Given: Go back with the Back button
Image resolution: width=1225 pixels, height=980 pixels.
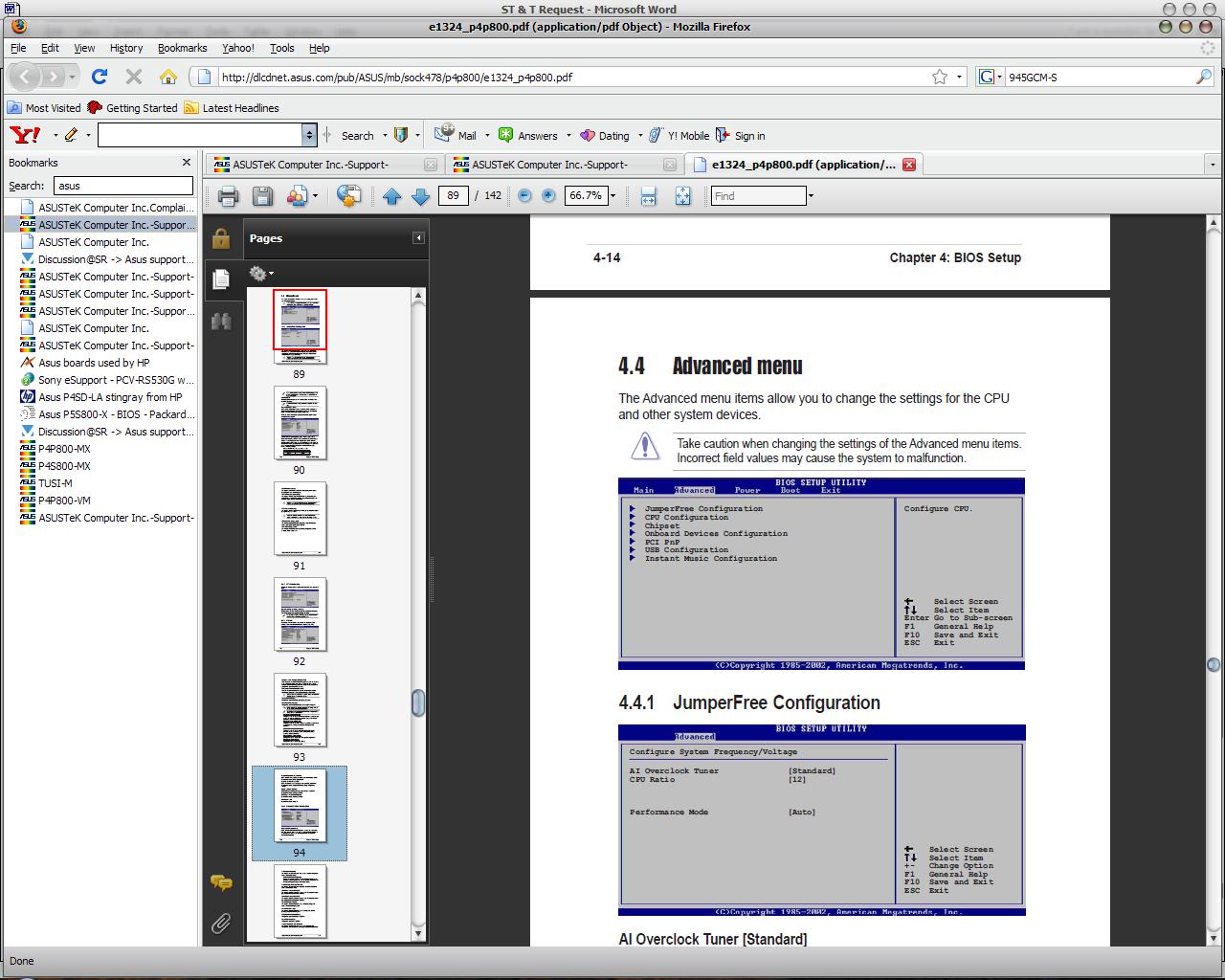Looking at the screenshot, I should pyautogui.click(x=26, y=77).
